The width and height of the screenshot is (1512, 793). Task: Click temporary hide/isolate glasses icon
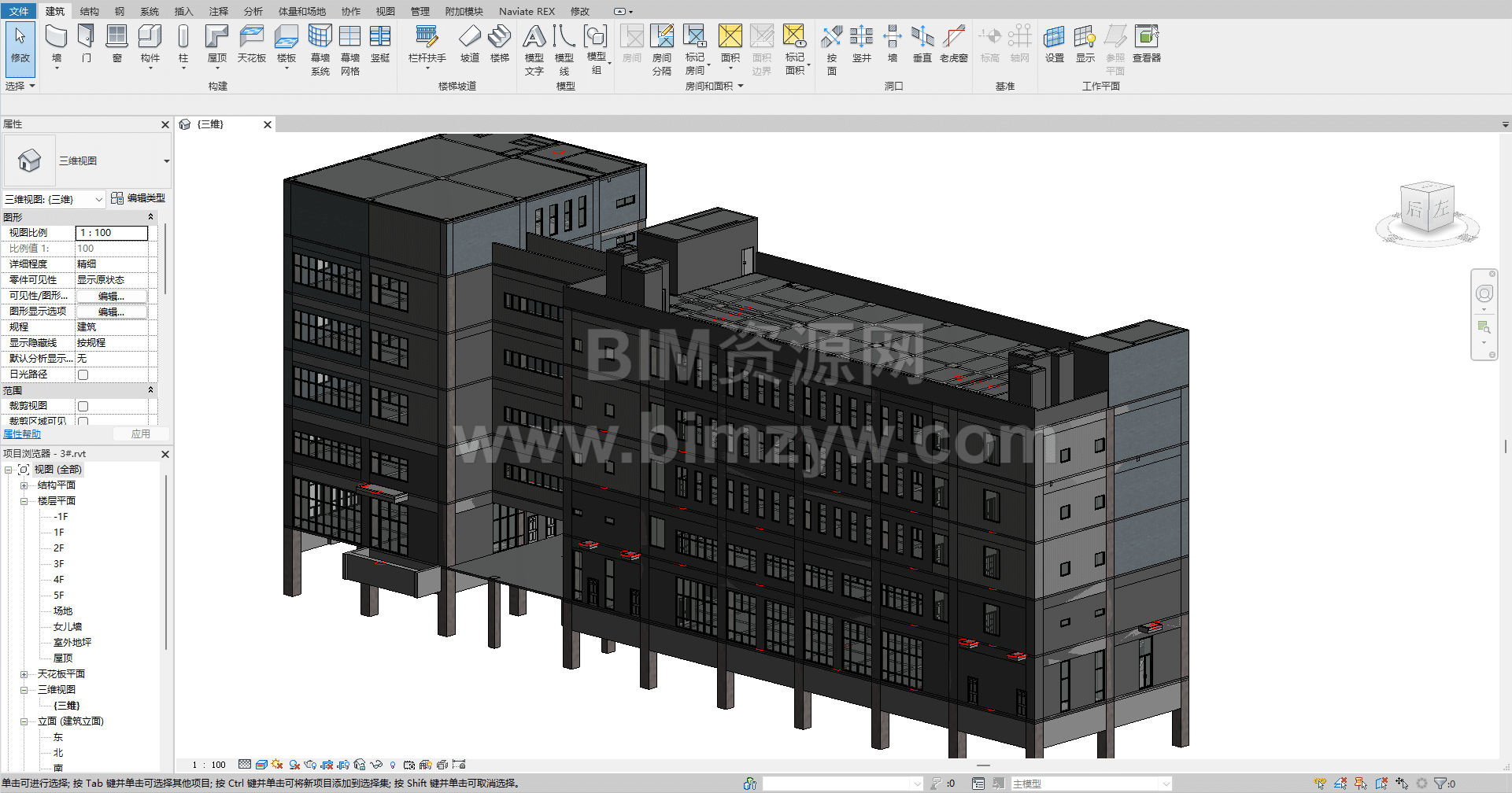coord(376,764)
